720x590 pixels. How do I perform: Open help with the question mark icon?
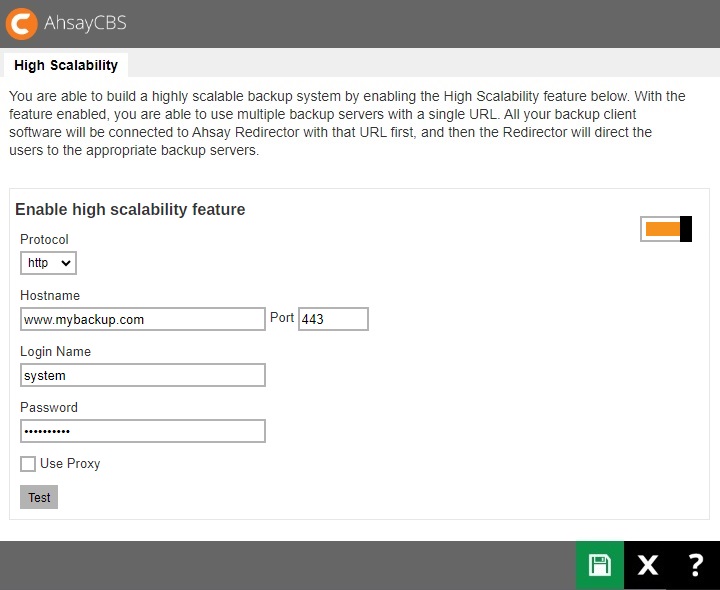(696, 565)
